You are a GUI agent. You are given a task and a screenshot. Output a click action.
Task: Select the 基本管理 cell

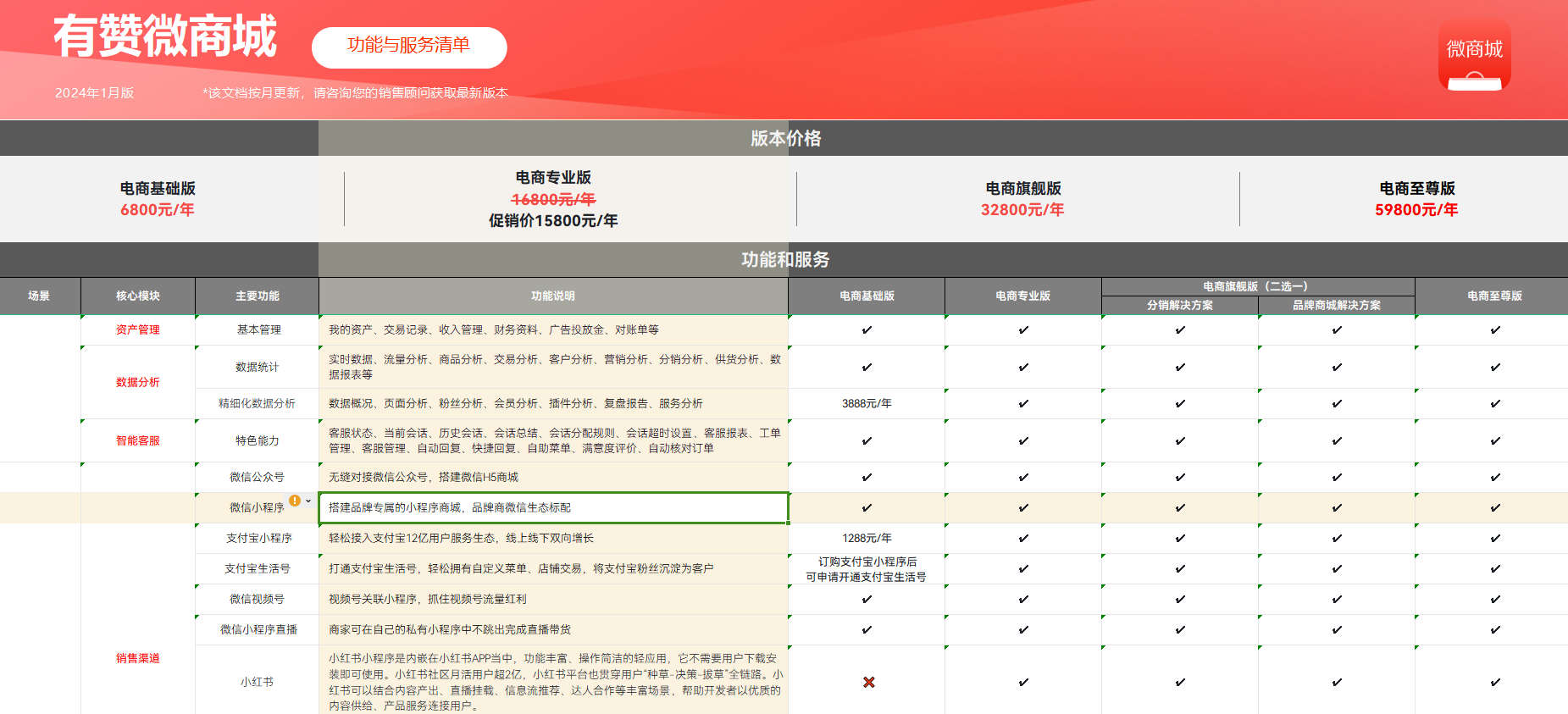click(x=258, y=329)
